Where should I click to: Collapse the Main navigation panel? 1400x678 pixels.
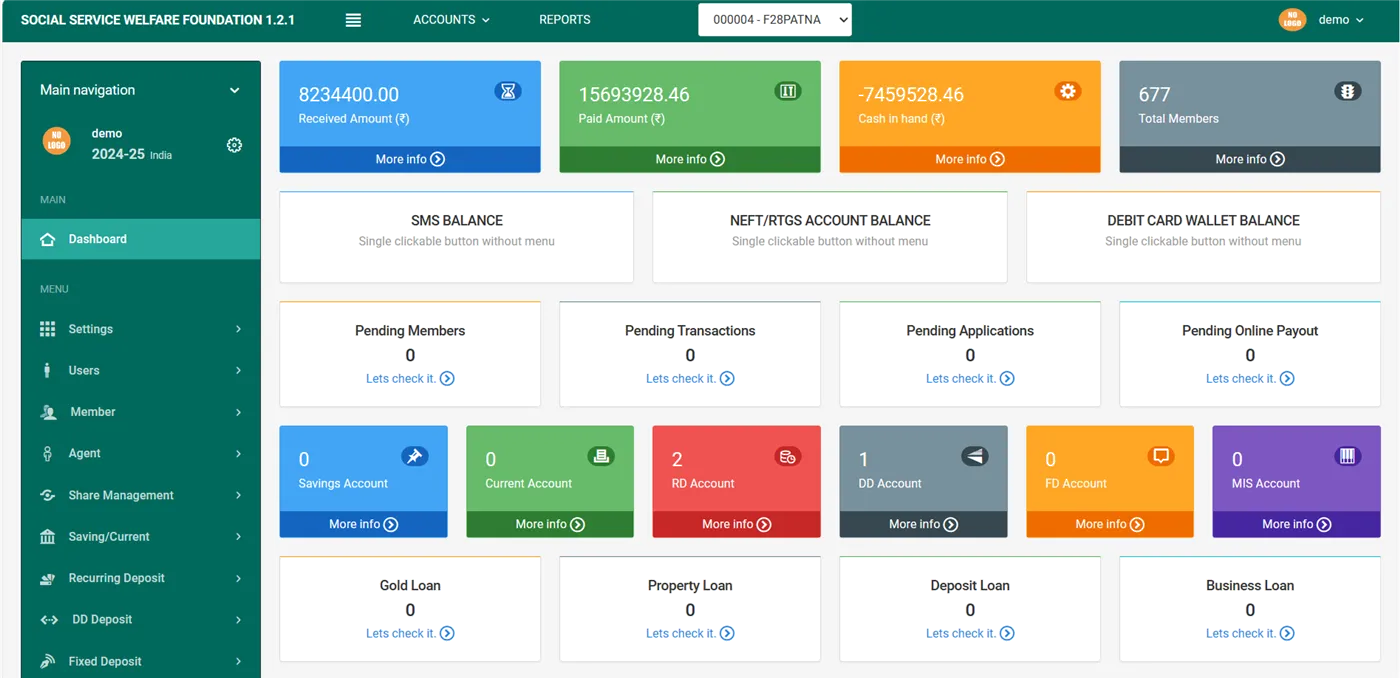[x=234, y=90]
